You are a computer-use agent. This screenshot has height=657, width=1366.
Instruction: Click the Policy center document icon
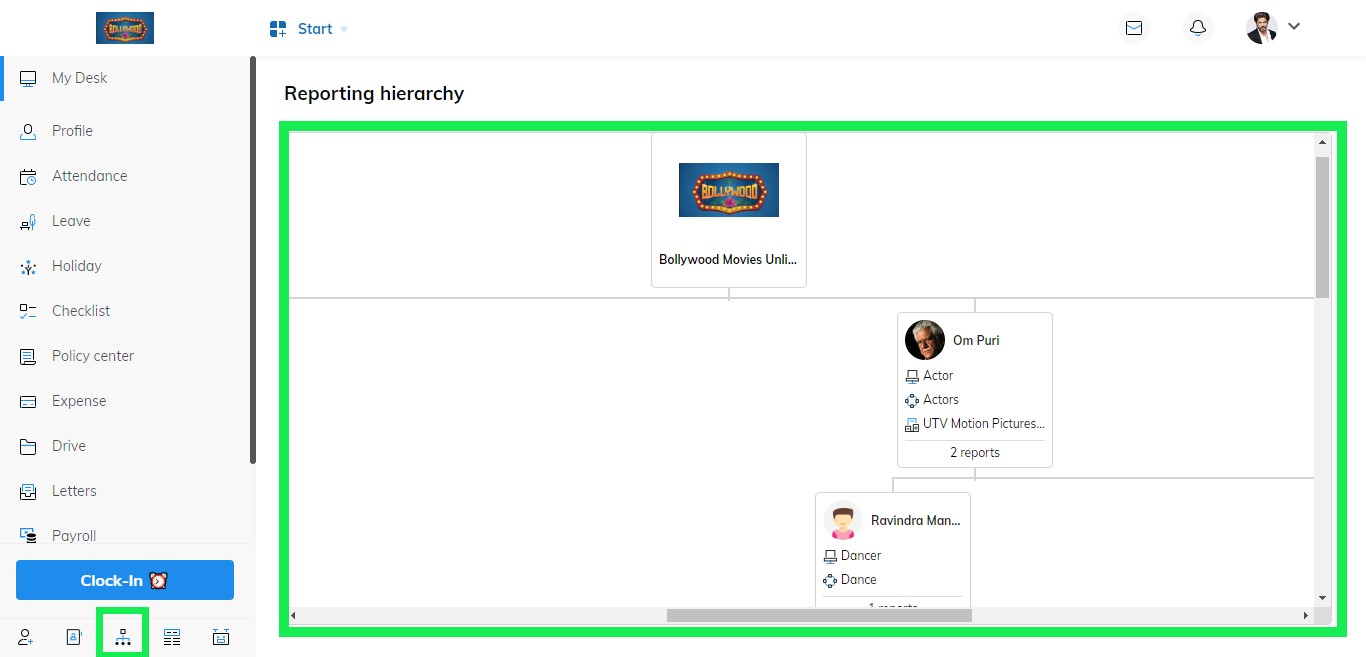click(28, 356)
